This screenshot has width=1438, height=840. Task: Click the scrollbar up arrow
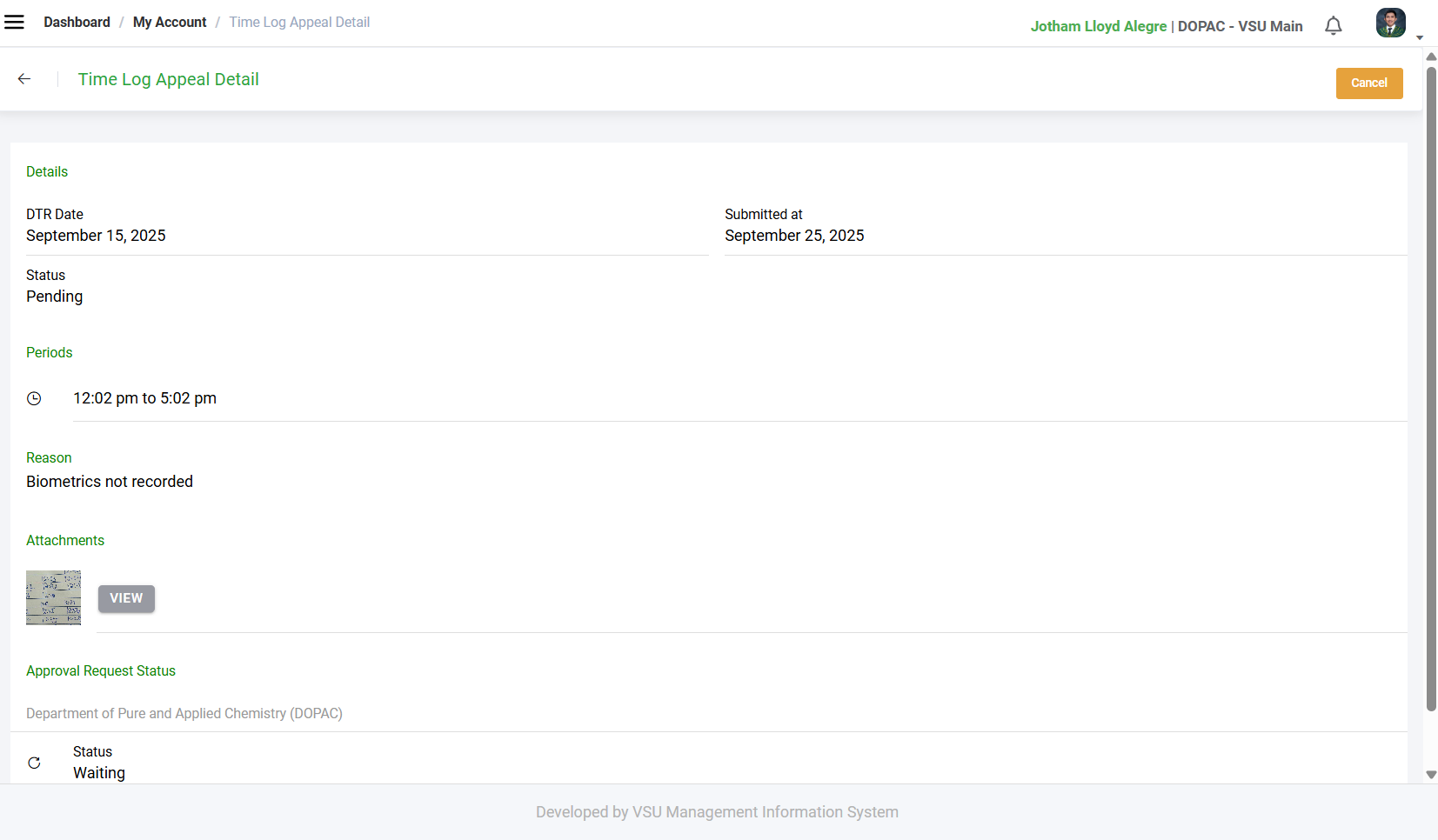pyautogui.click(x=1431, y=57)
